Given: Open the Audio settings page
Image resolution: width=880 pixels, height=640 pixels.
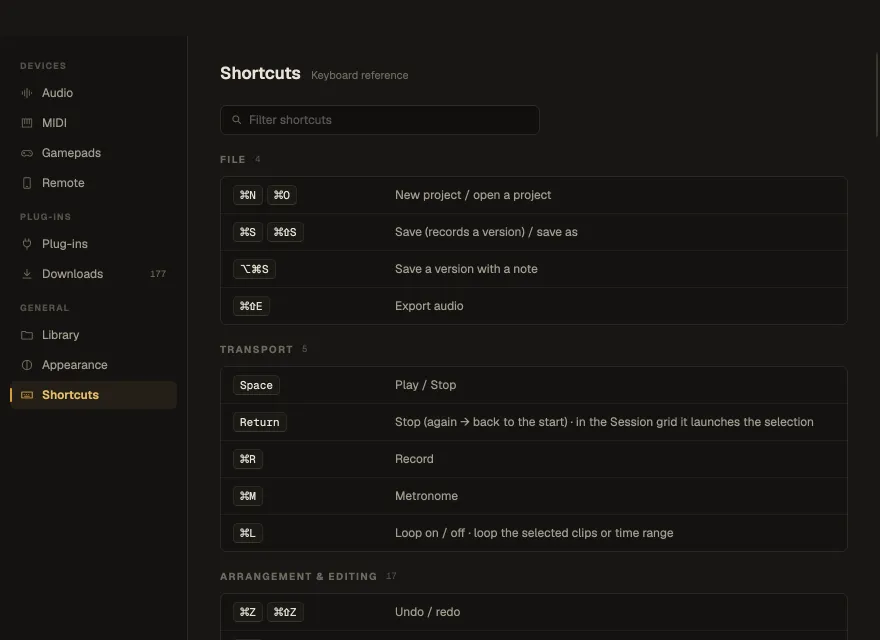Looking at the screenshot, I should (x=93, y=93).
